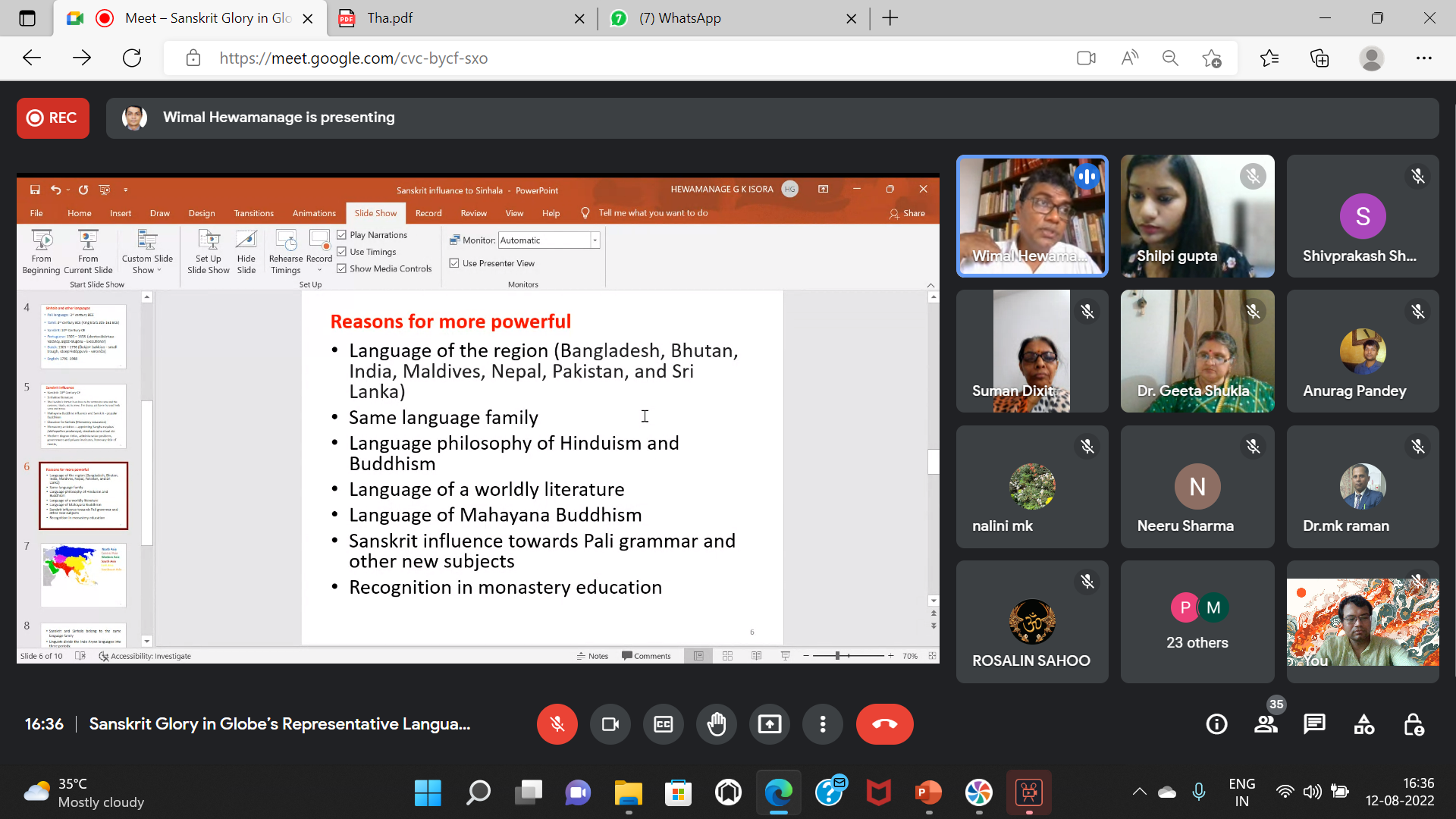Open the Monitor Automatic dropdown
This screenshot has height=819, width=1456.
coord(595,240)
